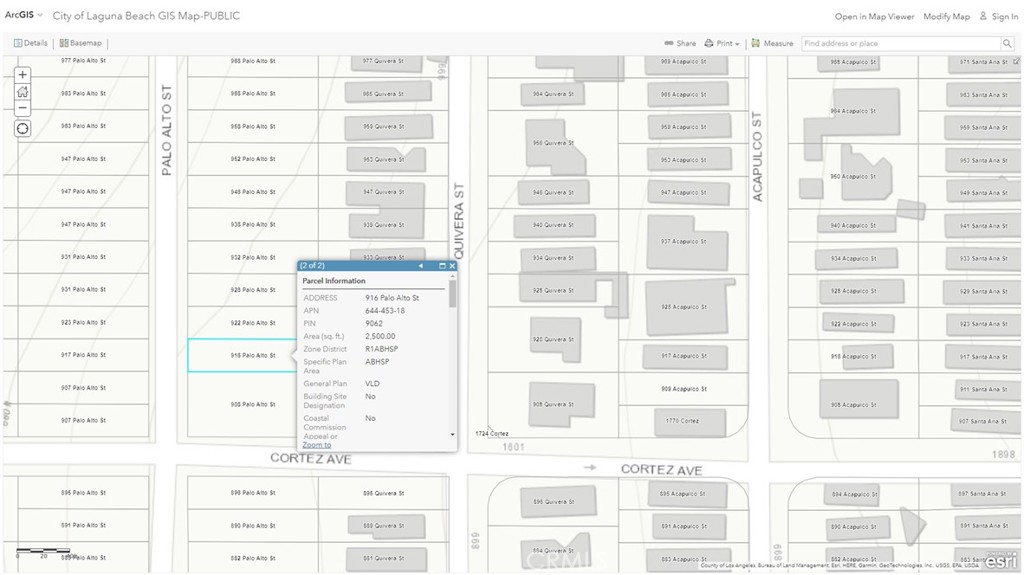This screenshot has height=575, width=1024.
Task: Zoom in on the map
Action: pyautogui.click(x=23, y=75)
